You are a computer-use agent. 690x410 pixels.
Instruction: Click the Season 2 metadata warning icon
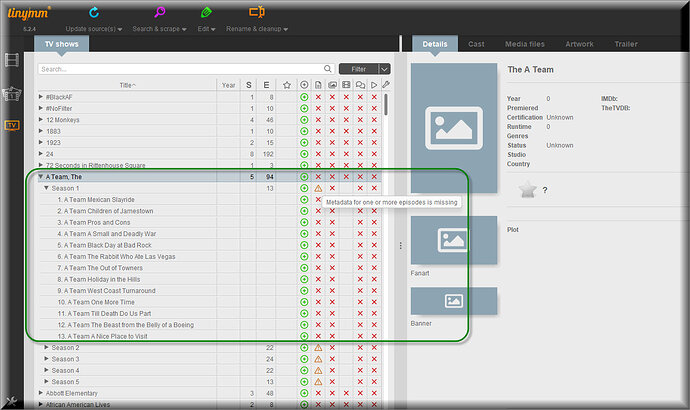point(318,348)
